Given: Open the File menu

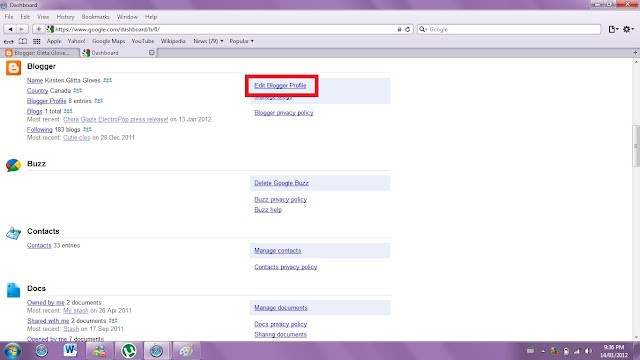Looking at the screenshot, I should coord(9,17).
